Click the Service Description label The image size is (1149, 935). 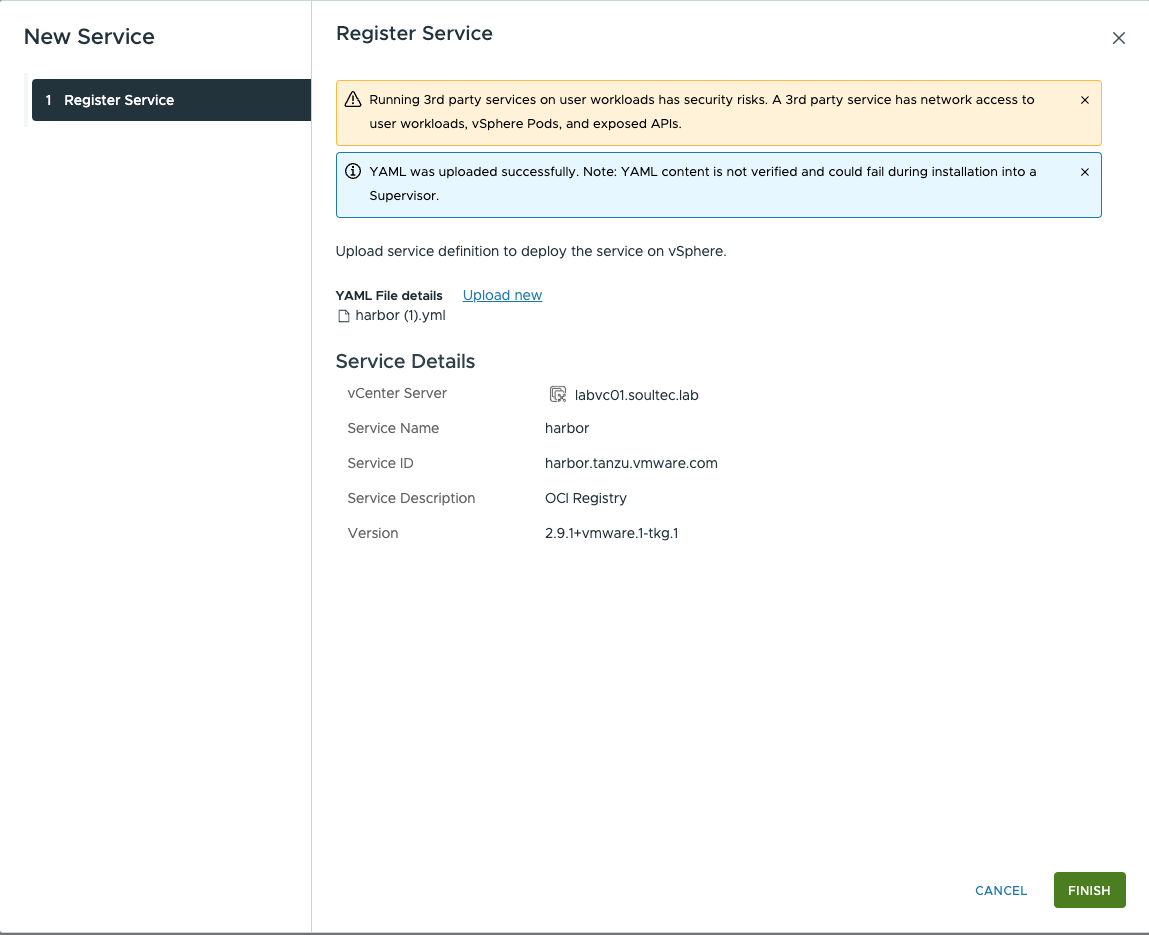coord(411,498)
